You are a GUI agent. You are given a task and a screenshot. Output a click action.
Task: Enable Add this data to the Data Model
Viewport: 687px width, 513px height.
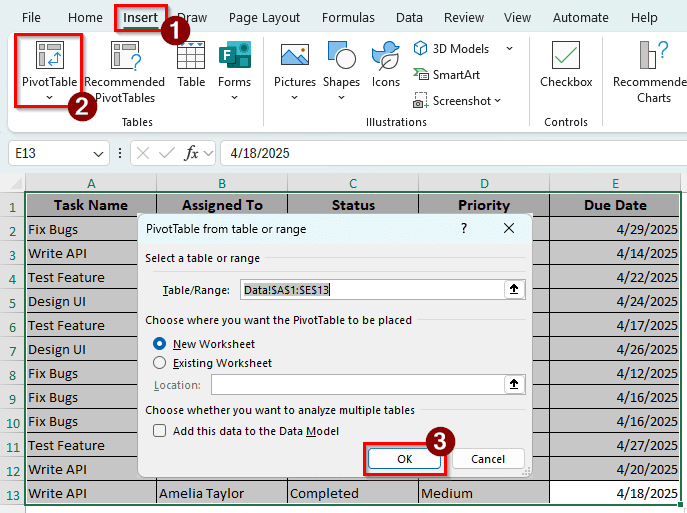click(x=160, y=430)
